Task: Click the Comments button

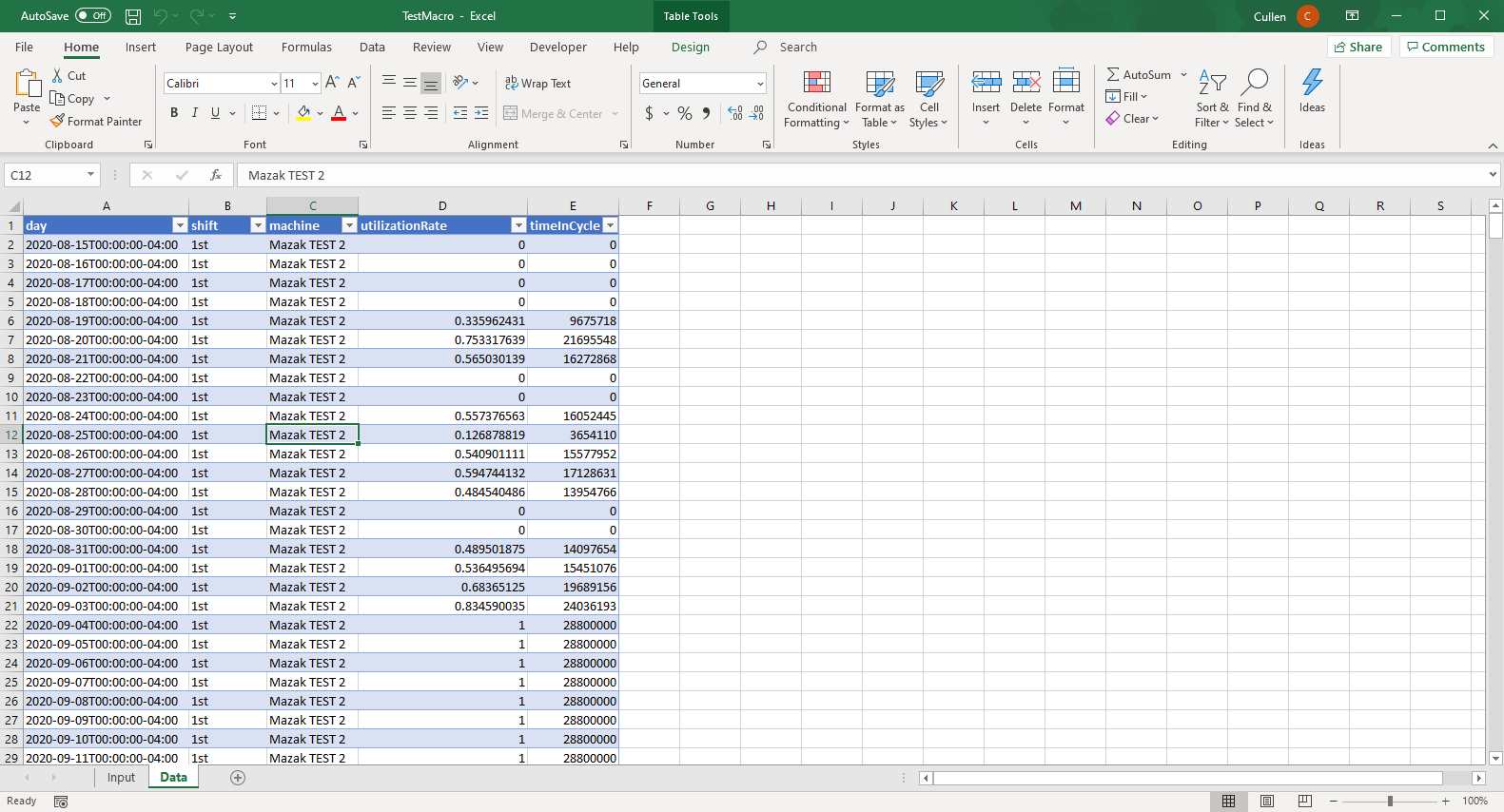Action: pyautogui.click(x=1445, y=47)
